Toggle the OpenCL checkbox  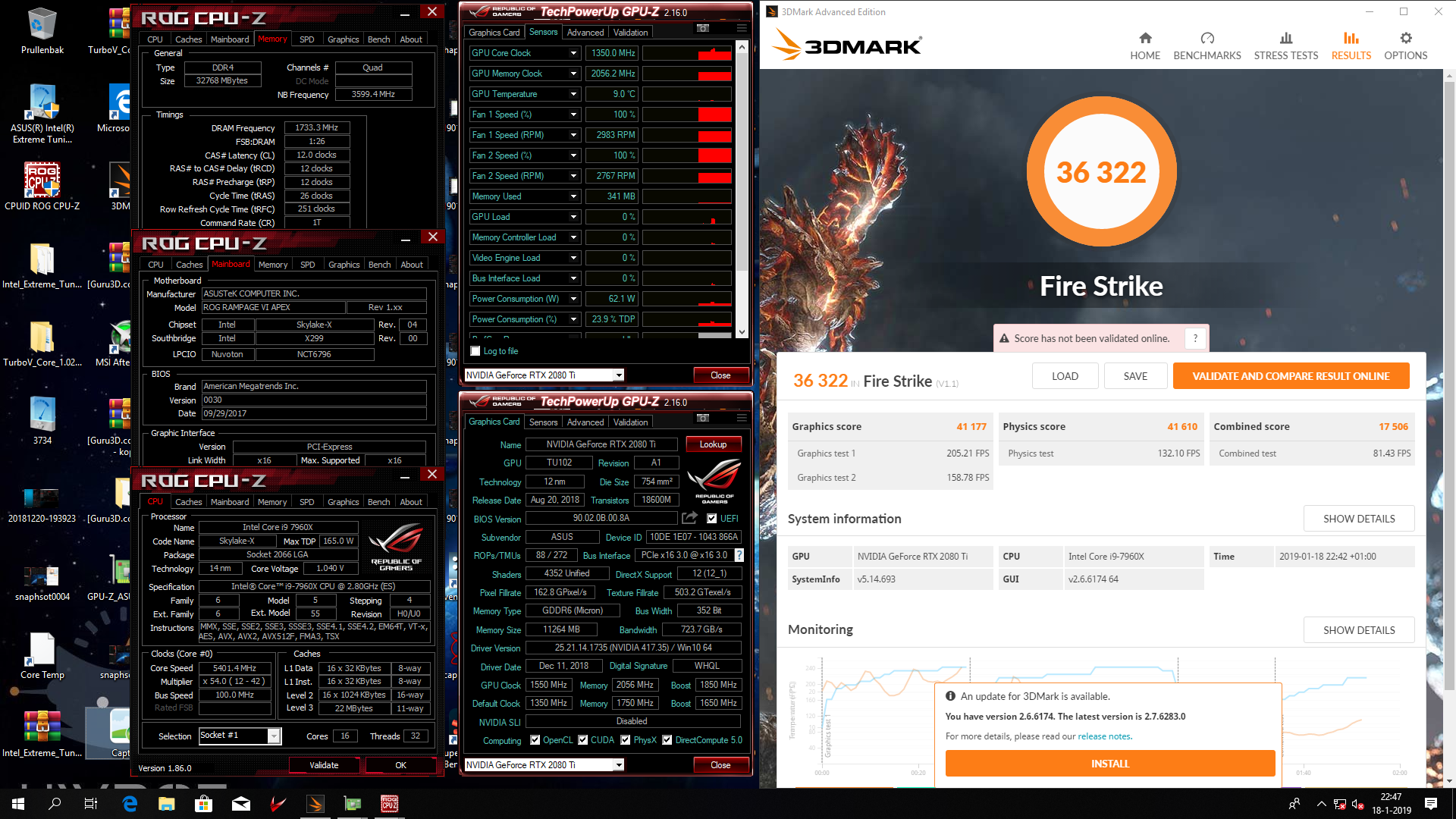point(535,740)
